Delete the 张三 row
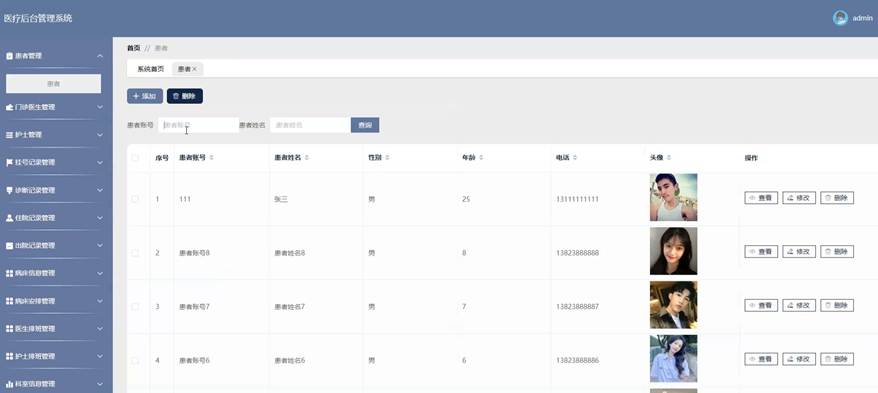Image resolution: width=878 pixels, height=393 pixels. pos(837,198)
